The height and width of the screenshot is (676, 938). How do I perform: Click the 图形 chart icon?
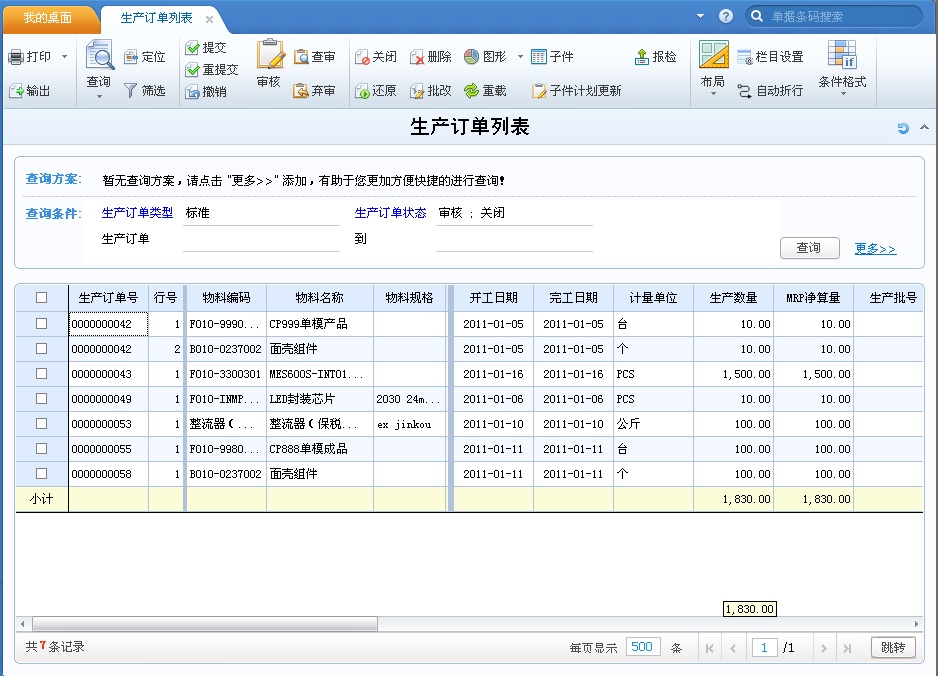click(x=471, y=57)
